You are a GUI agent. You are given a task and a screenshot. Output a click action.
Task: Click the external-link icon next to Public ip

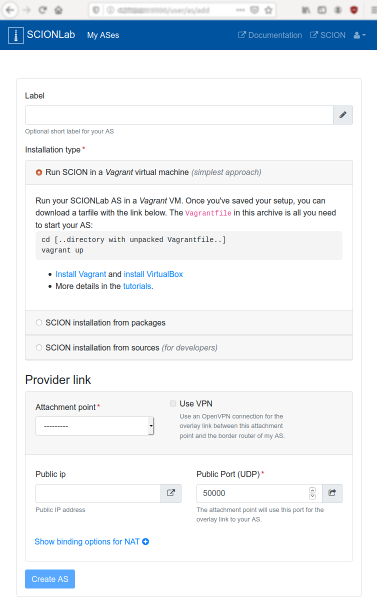[x=171, y=493]
